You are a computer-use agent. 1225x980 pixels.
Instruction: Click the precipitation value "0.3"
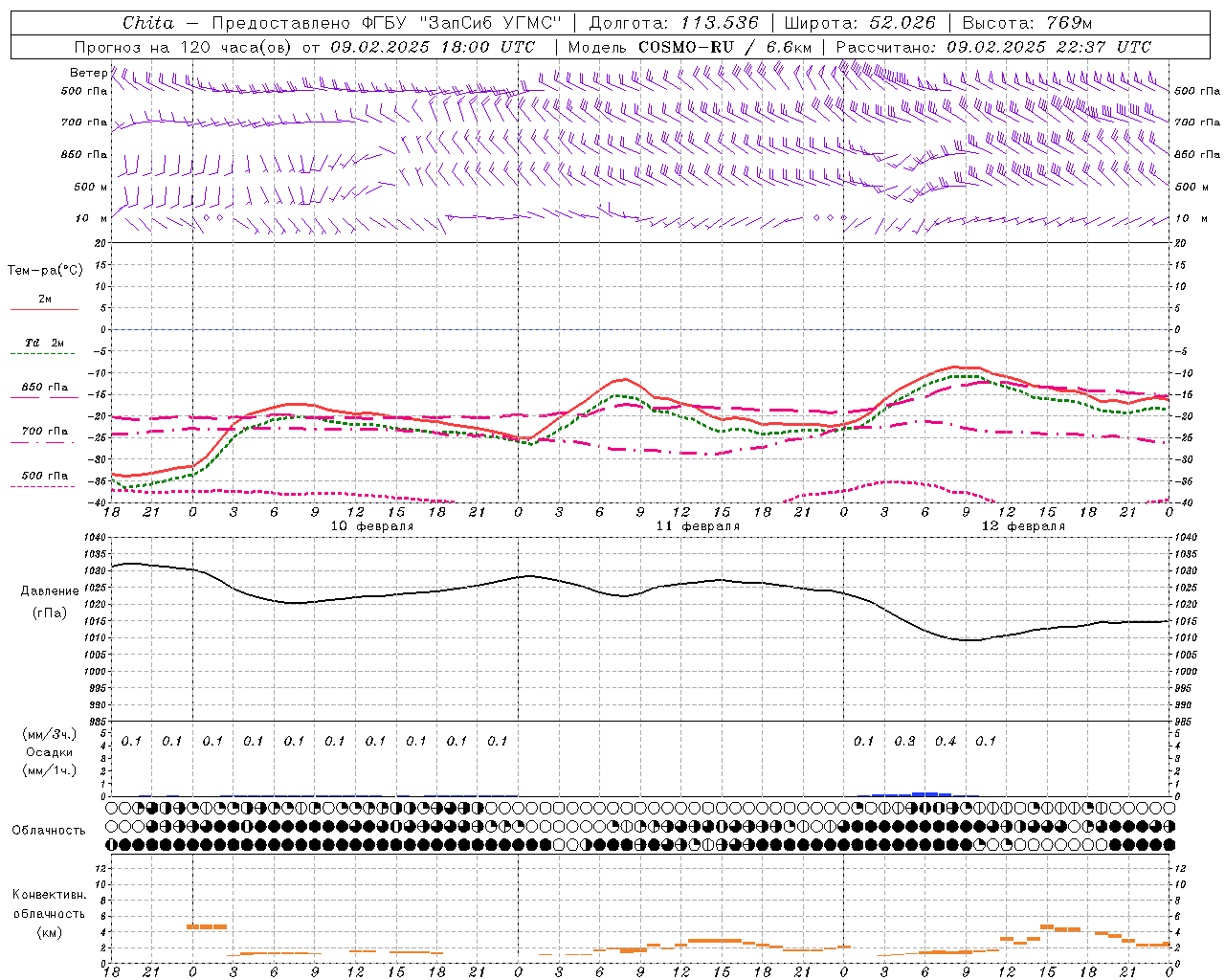tap(904, 741)
